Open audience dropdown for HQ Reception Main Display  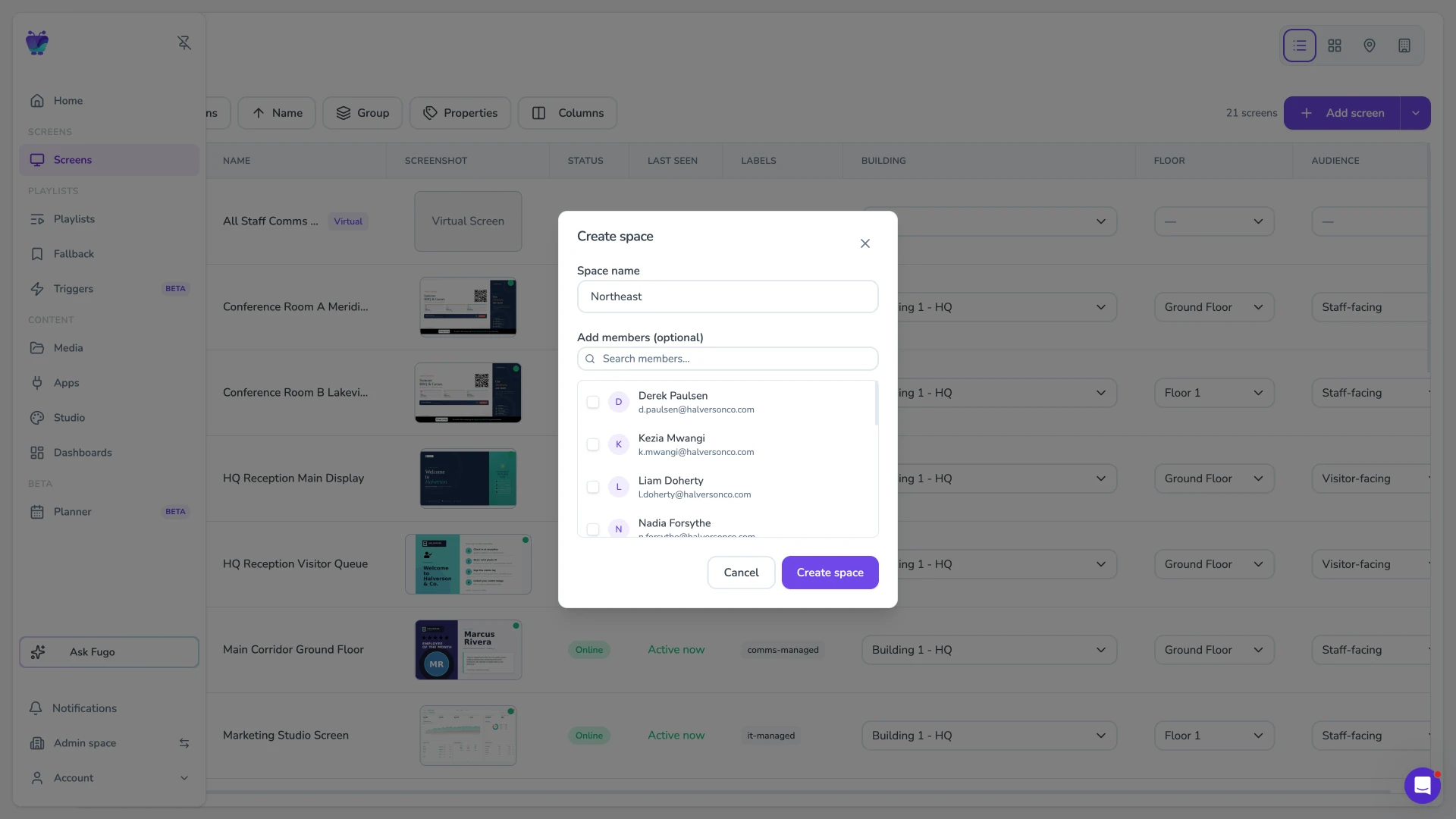pos(1371,479)
